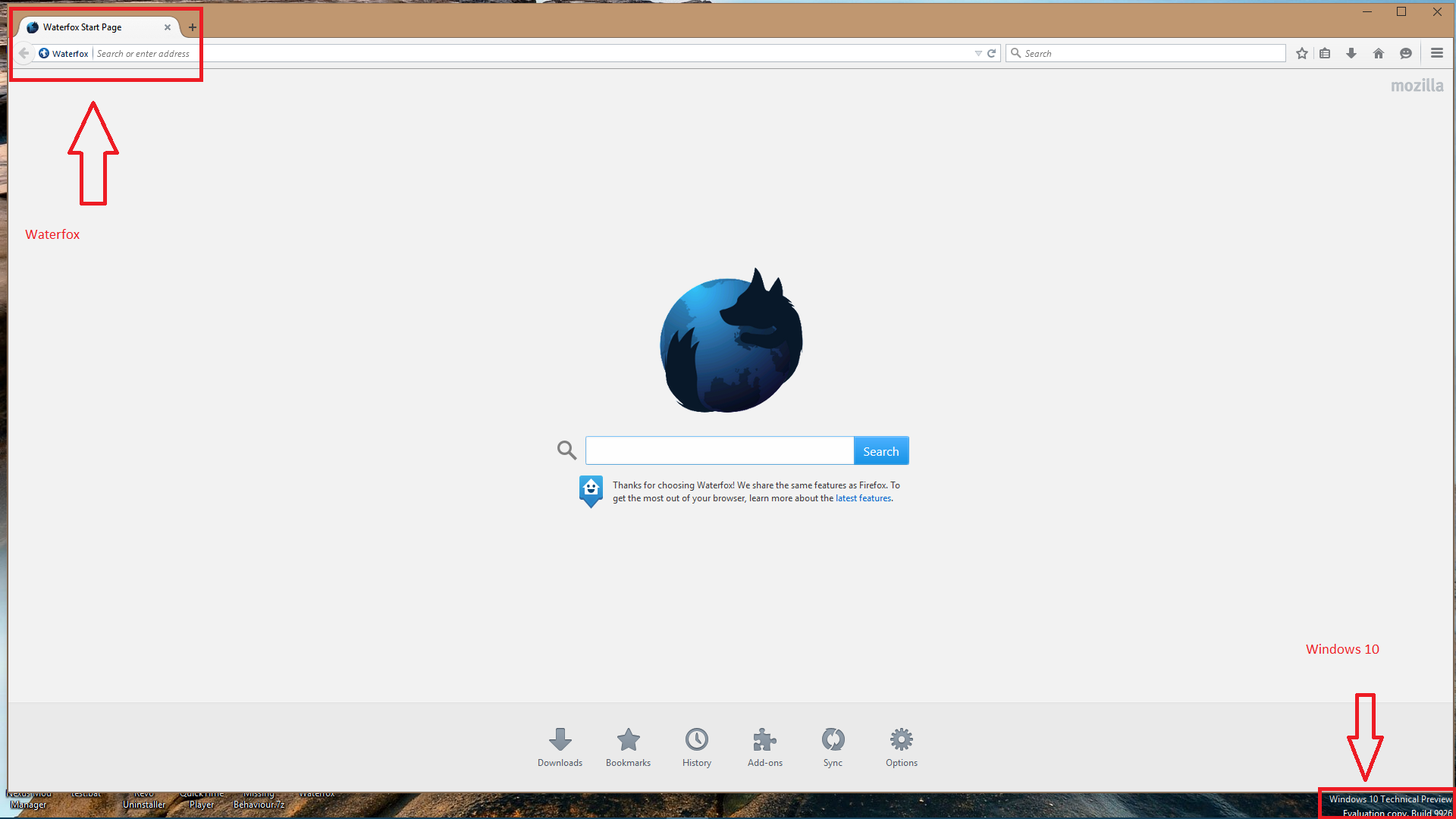Open the Add-ons shortcut on start page
Screen dimensions: 1456x819
[764, 747]
